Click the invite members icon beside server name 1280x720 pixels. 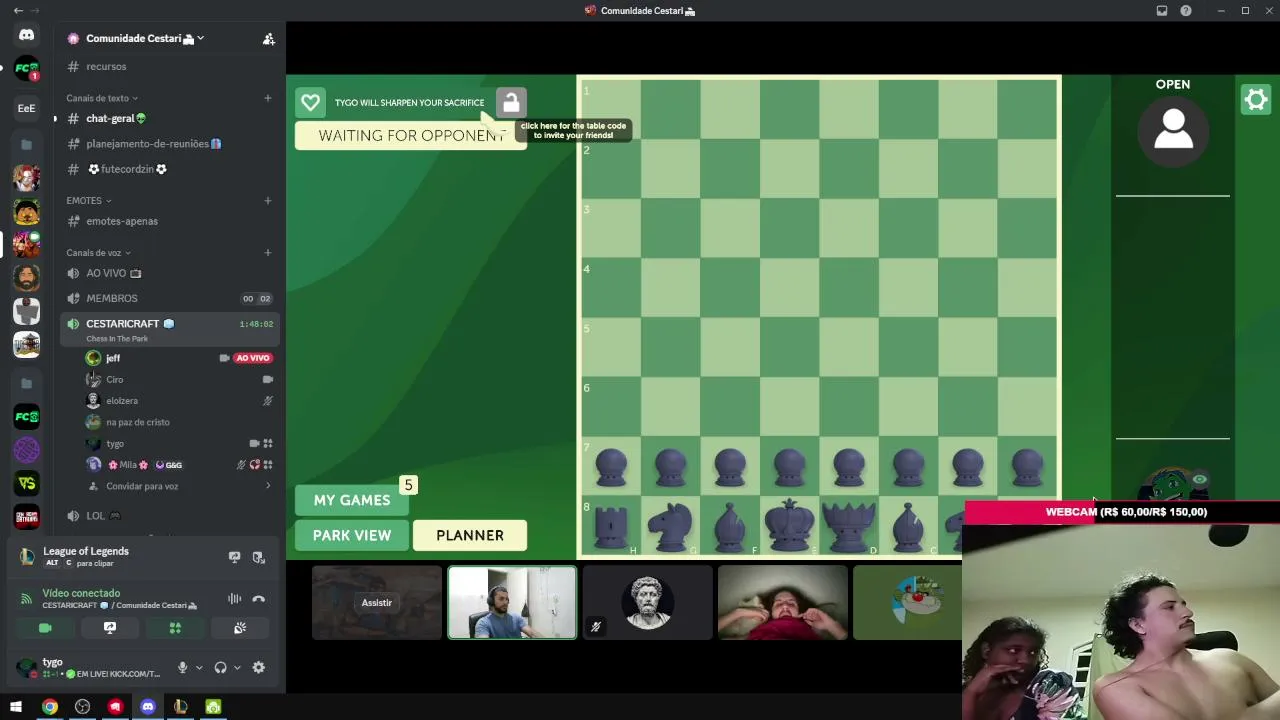click(x=268, y=39)
